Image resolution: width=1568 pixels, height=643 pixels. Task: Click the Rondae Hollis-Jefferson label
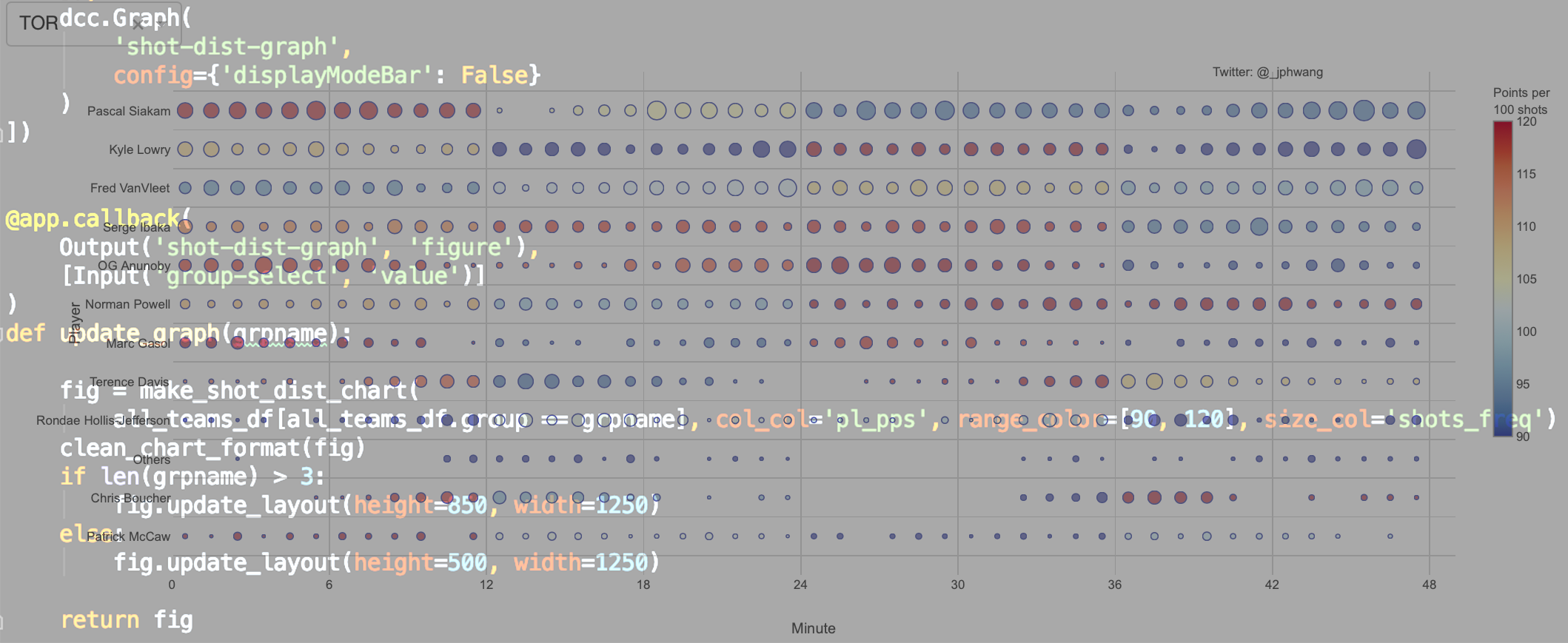(104, 420)
